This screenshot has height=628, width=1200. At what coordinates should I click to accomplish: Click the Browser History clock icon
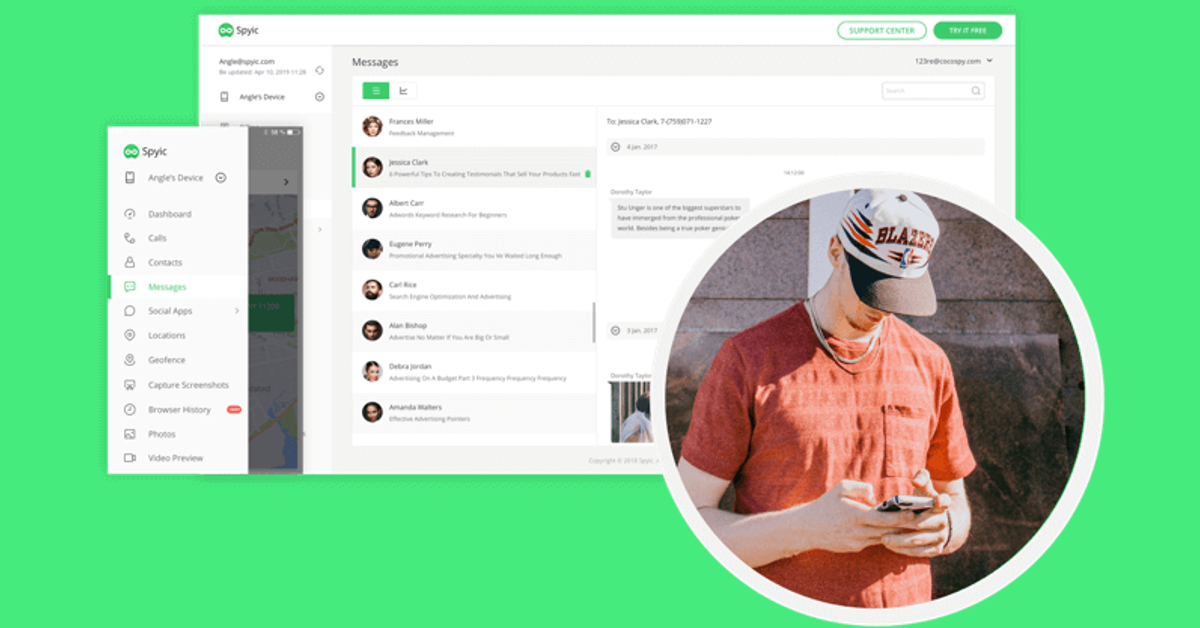[x=129, y=410]
